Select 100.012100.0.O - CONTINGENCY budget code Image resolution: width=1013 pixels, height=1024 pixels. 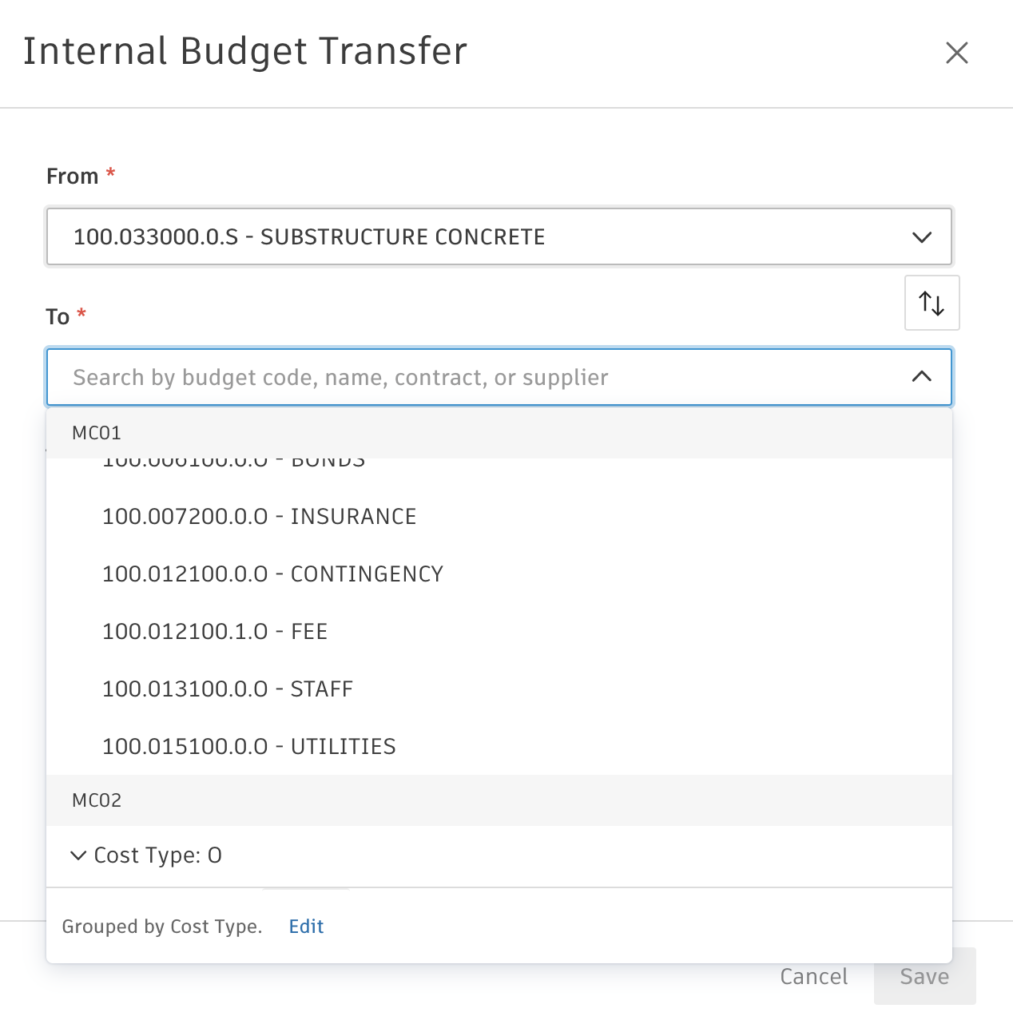tap(272, 574)
